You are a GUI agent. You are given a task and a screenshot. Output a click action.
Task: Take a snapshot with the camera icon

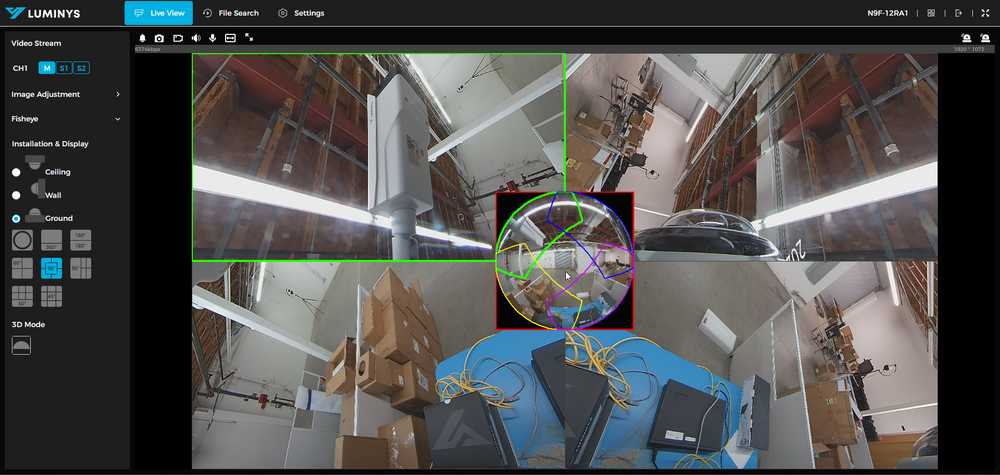159,37
